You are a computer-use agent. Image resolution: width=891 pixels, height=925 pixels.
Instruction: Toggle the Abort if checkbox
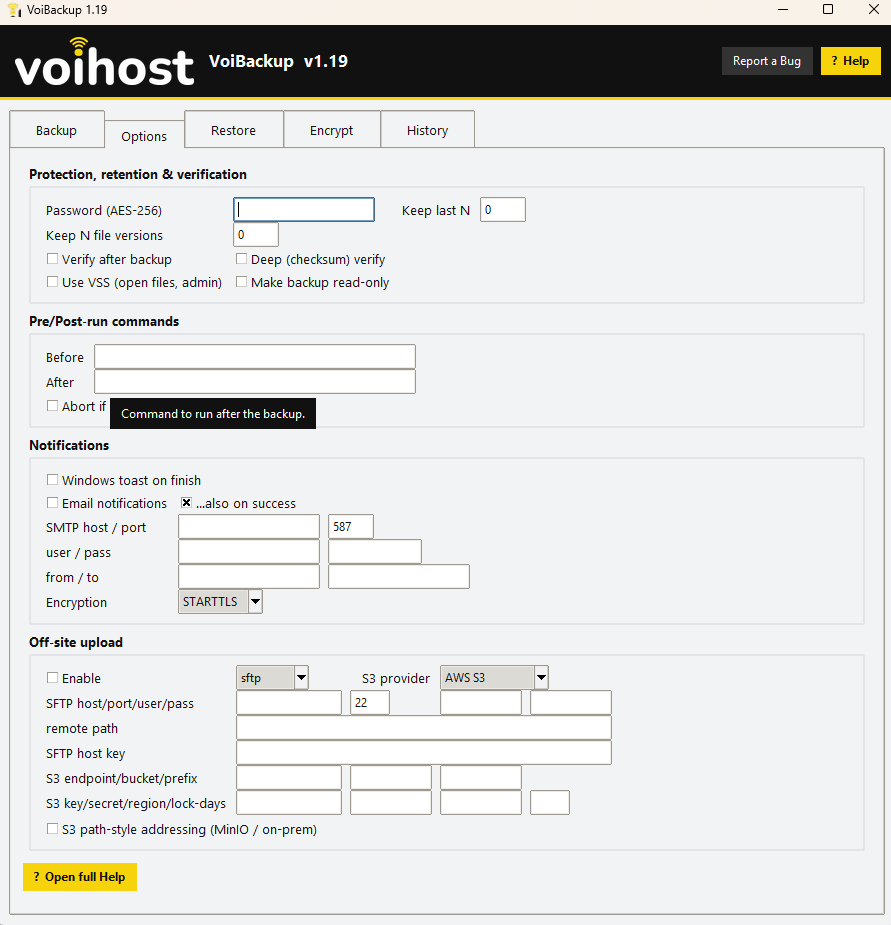(x=53, y=406)
